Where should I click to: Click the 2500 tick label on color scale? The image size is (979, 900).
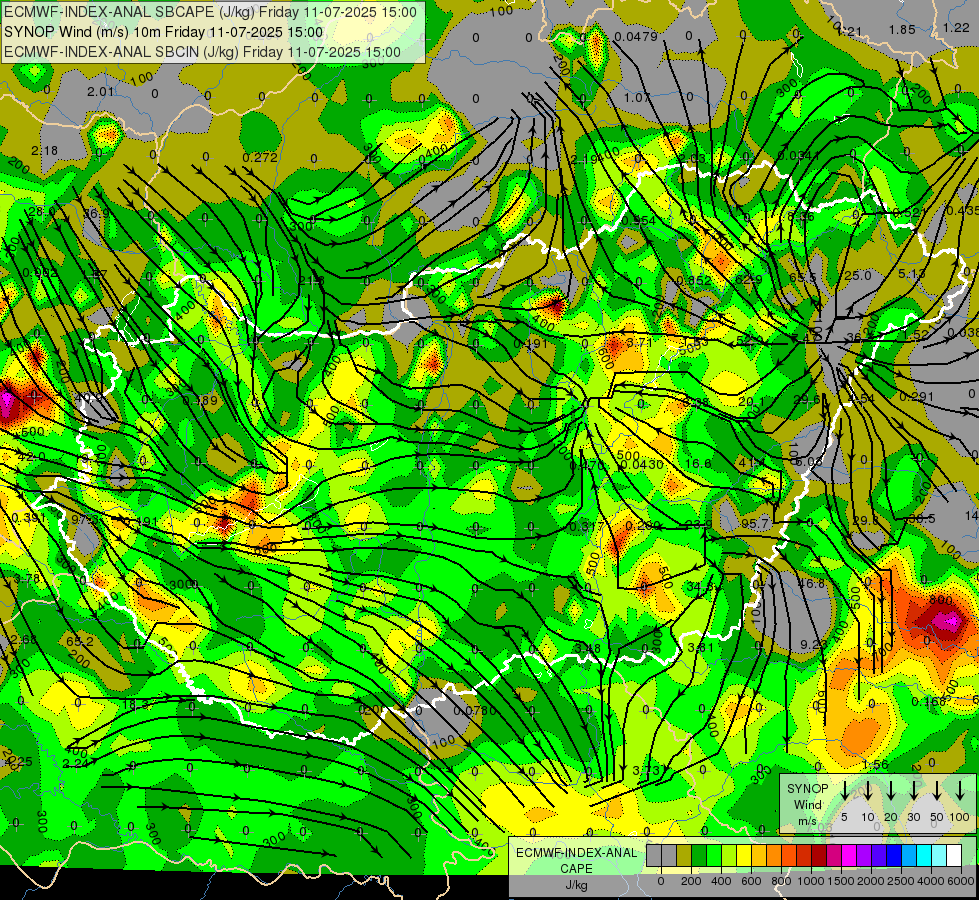click(901, 881)
